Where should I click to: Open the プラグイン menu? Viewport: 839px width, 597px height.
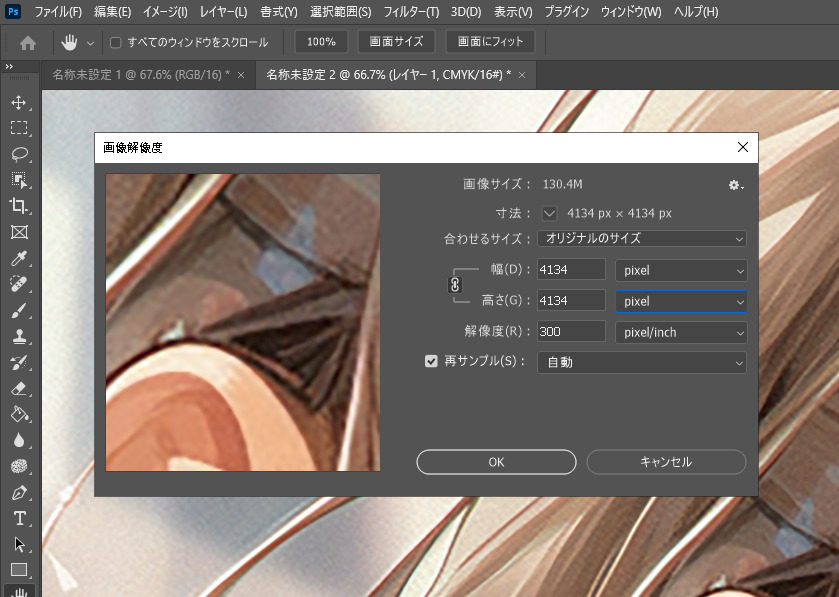tap(566, 12)
